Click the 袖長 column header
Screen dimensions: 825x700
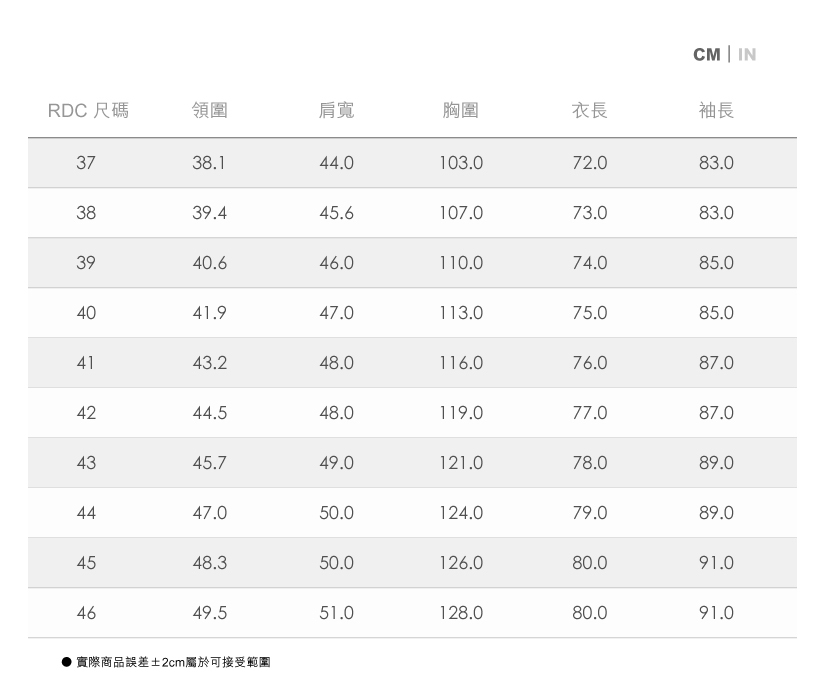click(716, 110)
